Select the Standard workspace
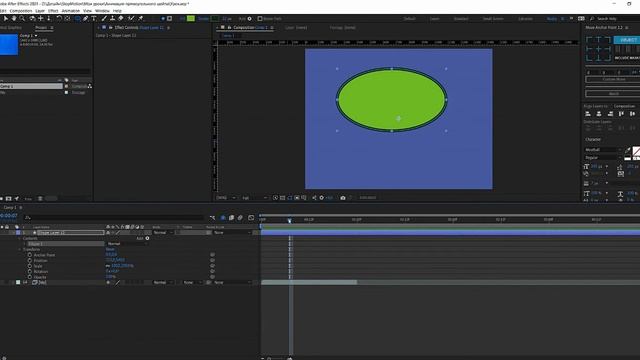Viewport: 640px width, 360px height. pyautogui.click(x=461, y=19)
